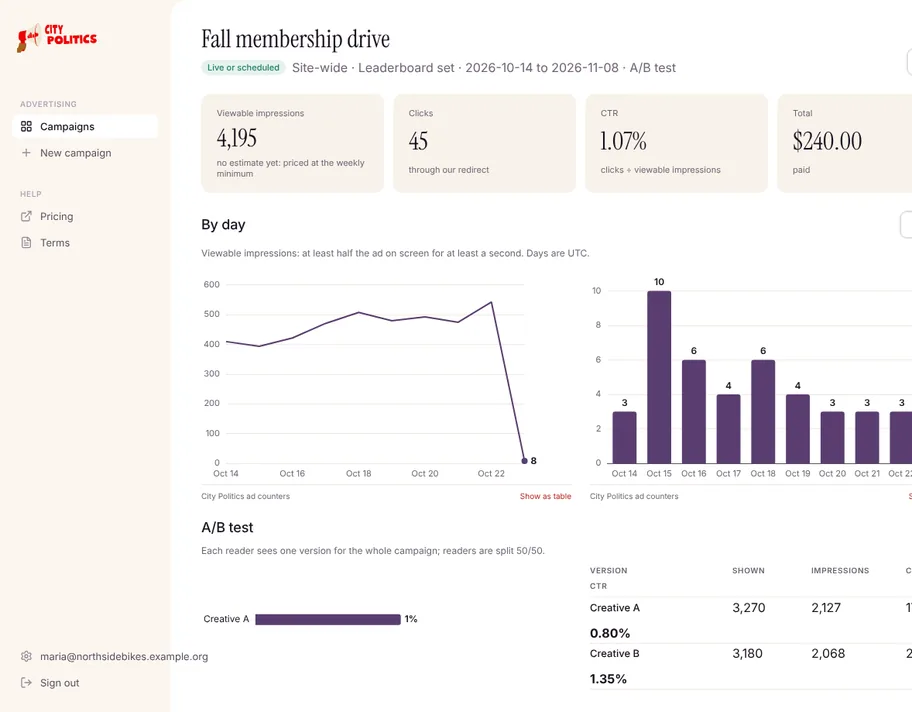The height and width of the screenshot is (712, 912).
Task: Click the Oct 19 bar with 4 clicks
Action: pyautogui.click(x=797, y=429)
